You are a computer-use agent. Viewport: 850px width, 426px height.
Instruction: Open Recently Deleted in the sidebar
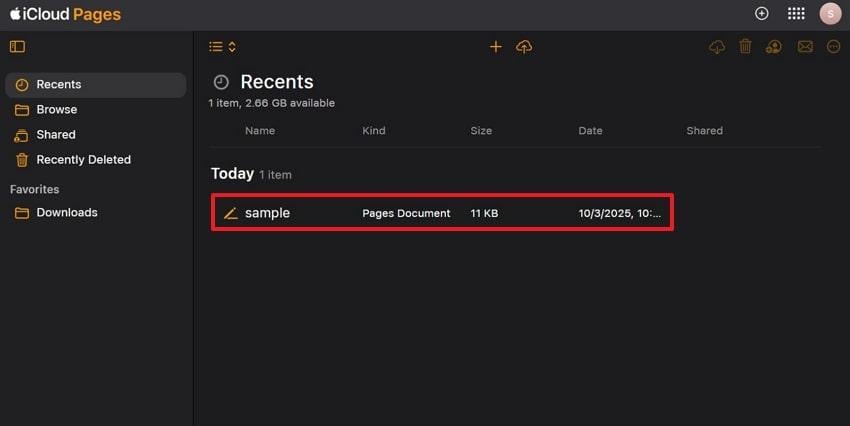[x=83, y=160]
